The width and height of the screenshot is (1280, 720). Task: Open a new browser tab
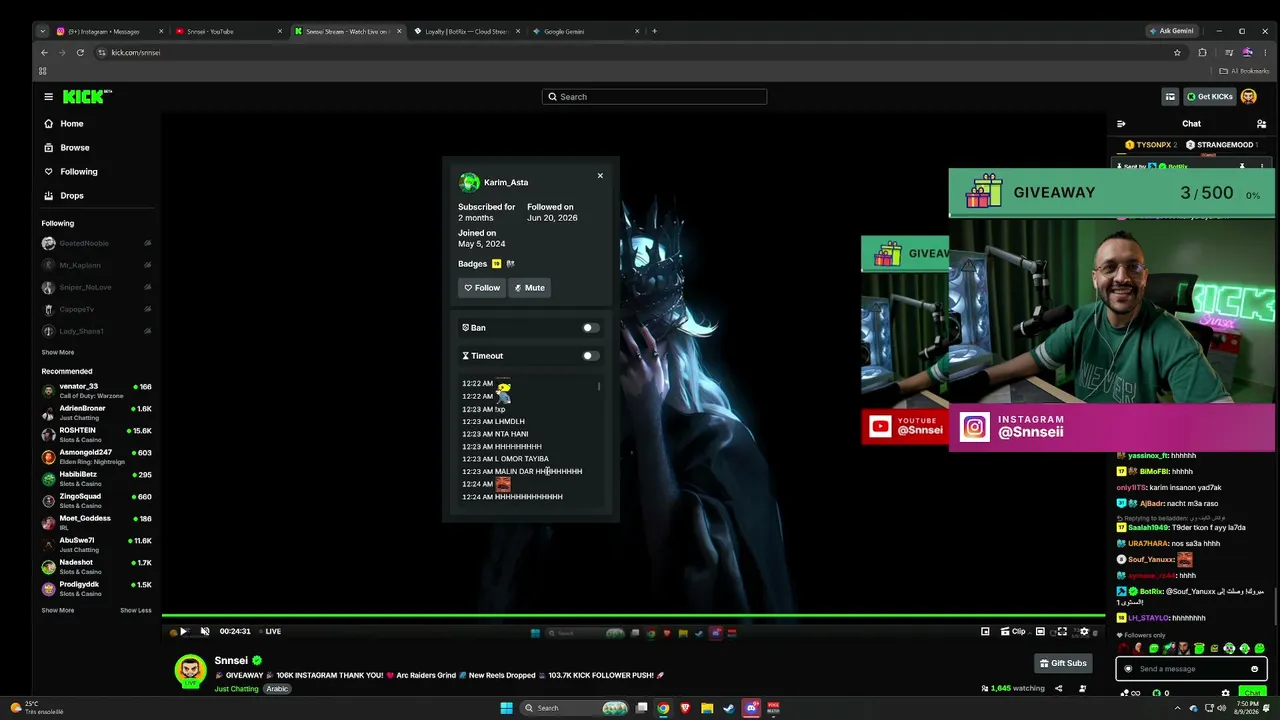coord(654,31)
